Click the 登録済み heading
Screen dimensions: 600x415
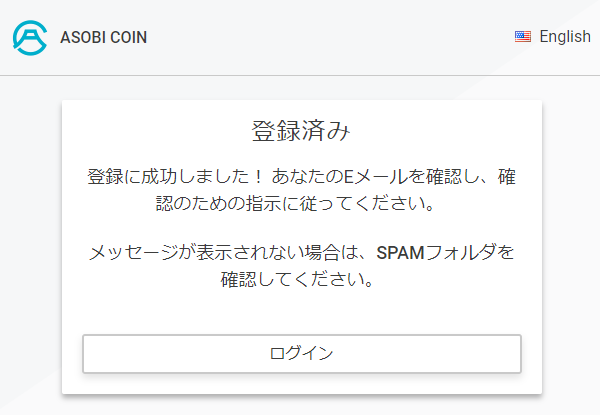(301, 132)
